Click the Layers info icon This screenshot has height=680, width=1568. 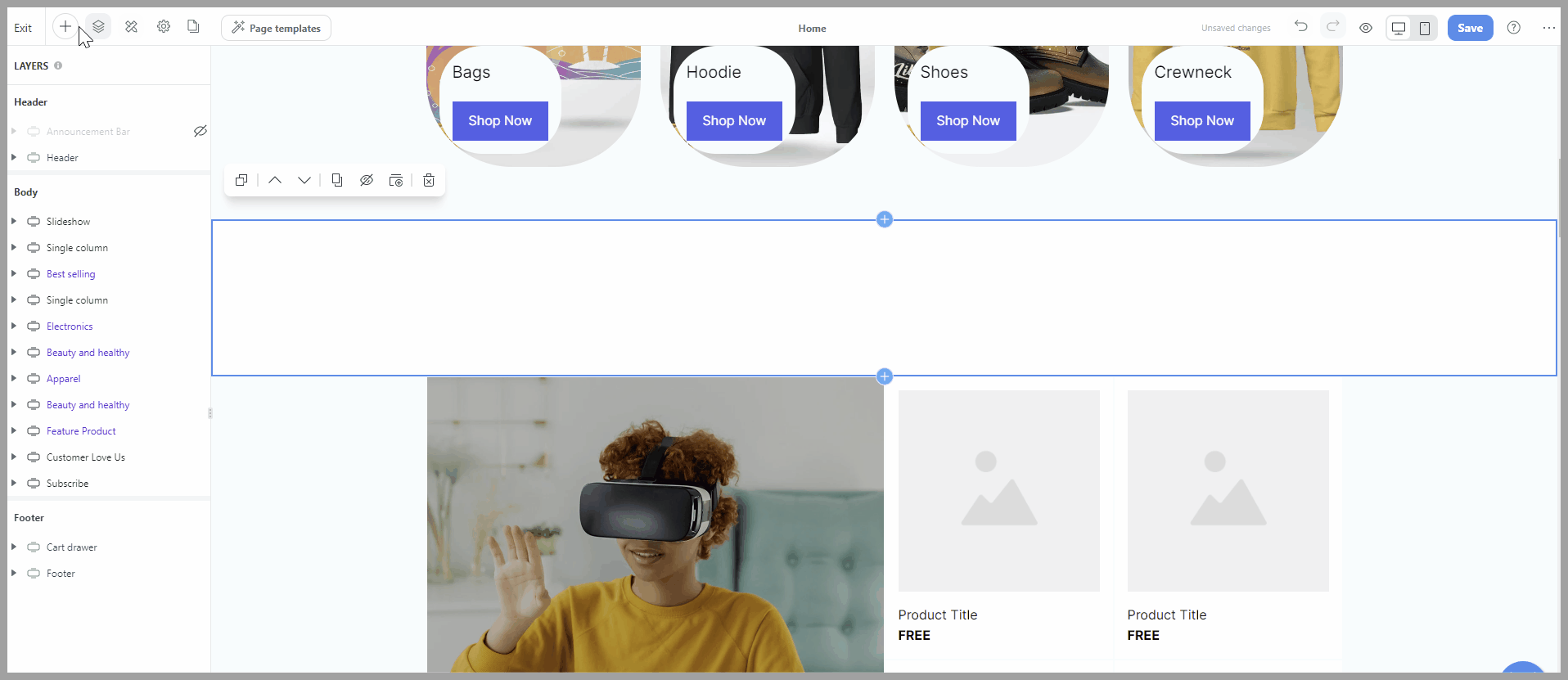click(58, 65)
